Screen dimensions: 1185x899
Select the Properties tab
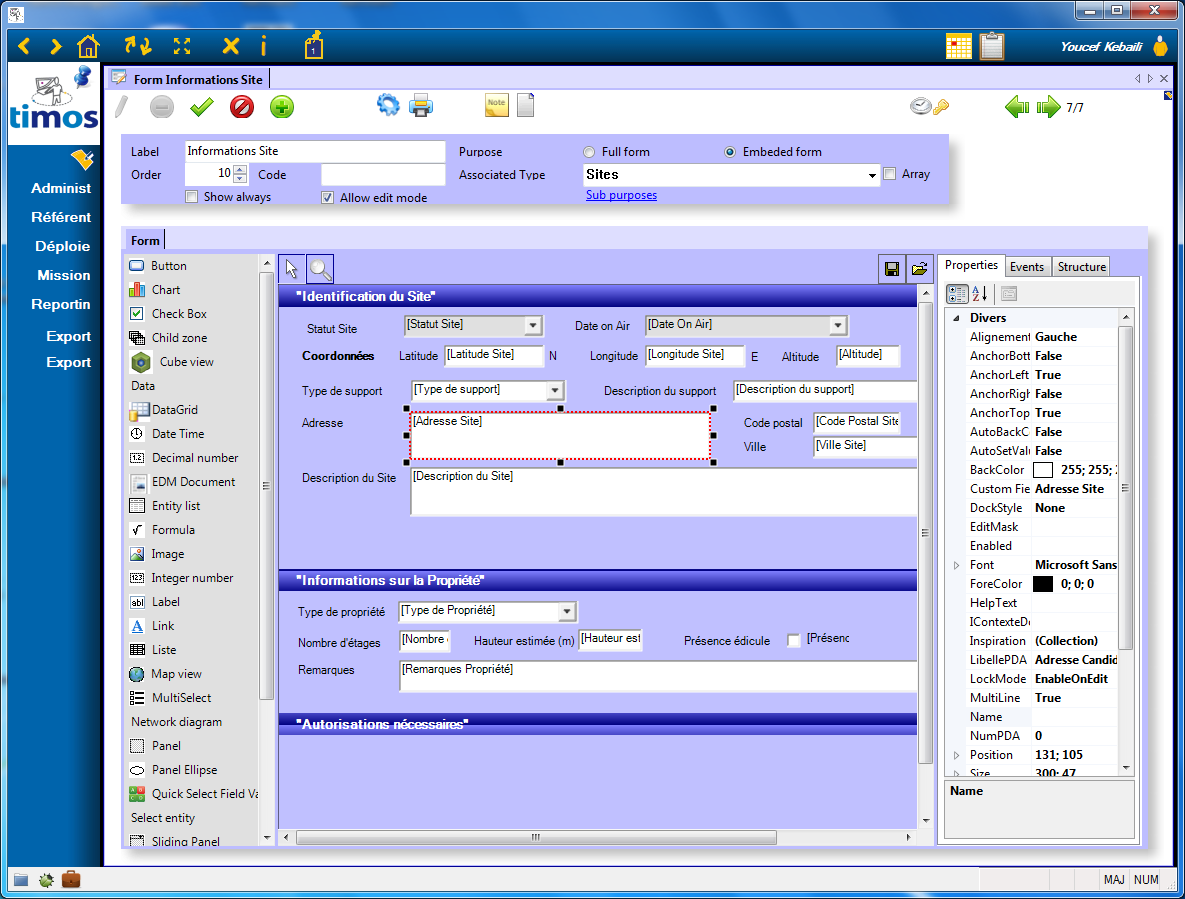971,265
